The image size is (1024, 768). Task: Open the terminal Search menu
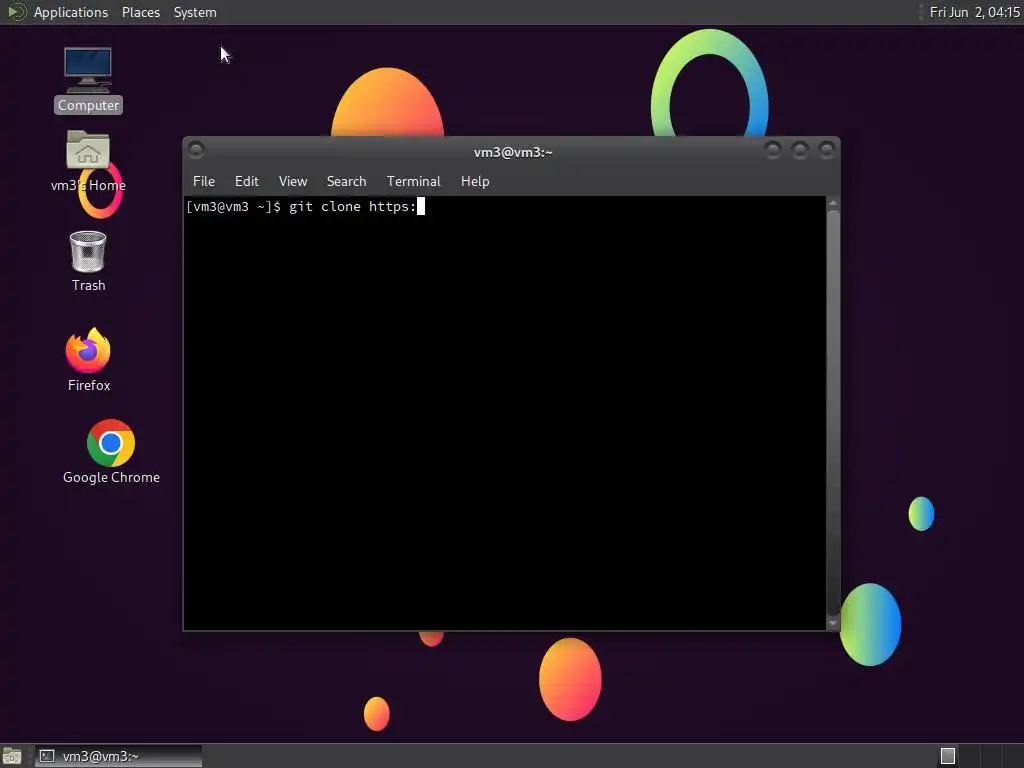pos(346,181)
